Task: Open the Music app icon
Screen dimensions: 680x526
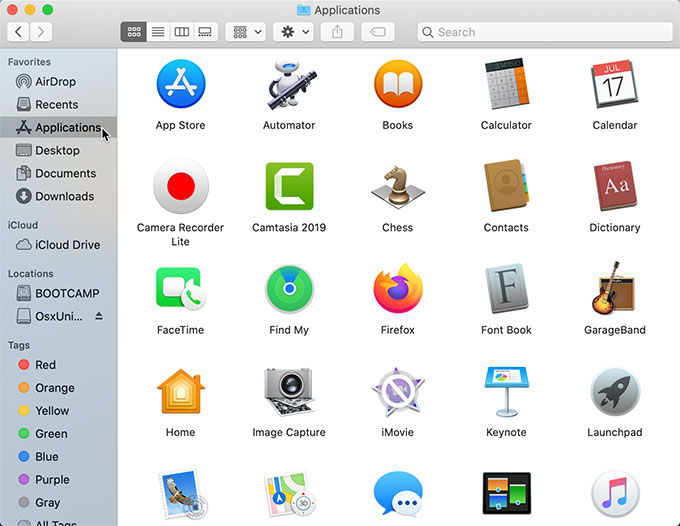Action: pos(615,493)
